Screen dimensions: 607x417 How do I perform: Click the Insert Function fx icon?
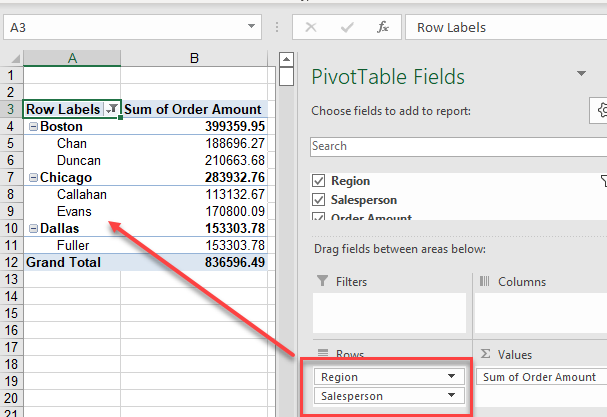click(x=382, y=28)
